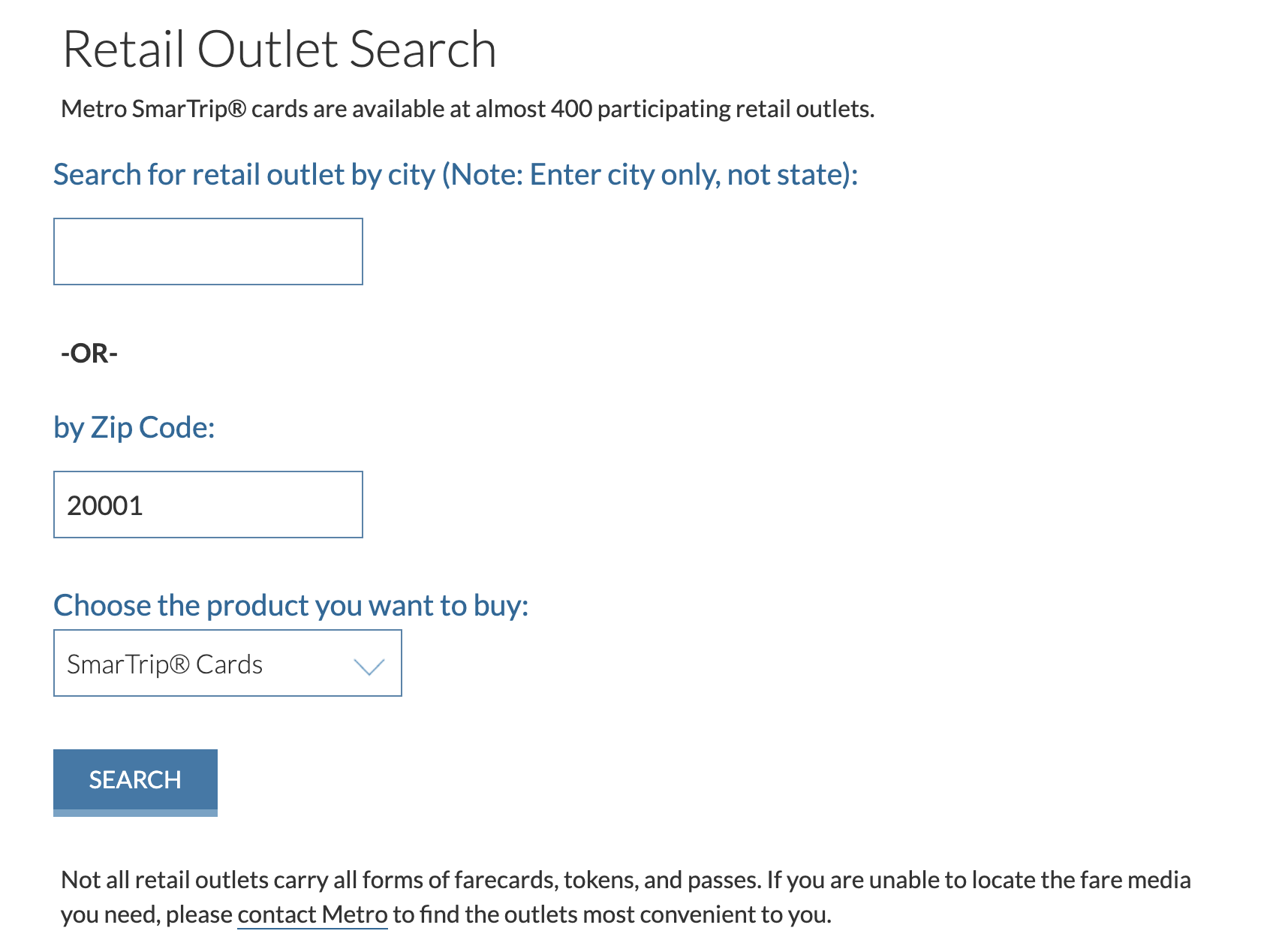Image resolution: width=1261 pixels, height=952 pixels.
Task: Click the dropdown chevron next to SmarTrip® Cards
Action: [x=368, y=664]
